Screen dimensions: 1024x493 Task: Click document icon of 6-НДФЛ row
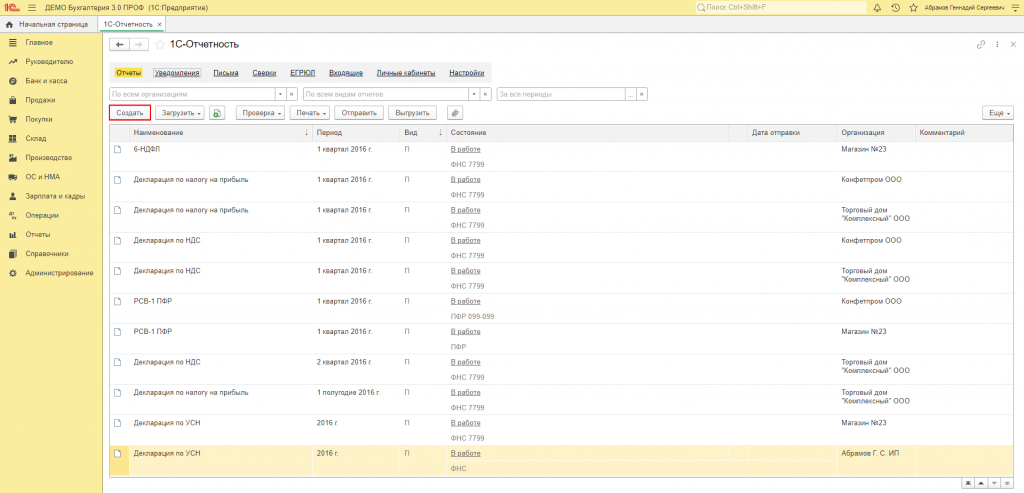pyautogui.click(x=118, y=150)
